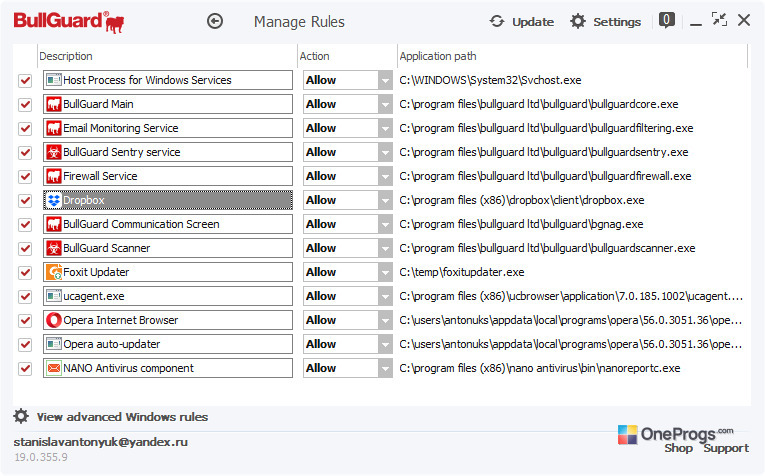Open Action dropdown for NANO Antivirus component
This screenshot has height=476, width=765.
385,368
